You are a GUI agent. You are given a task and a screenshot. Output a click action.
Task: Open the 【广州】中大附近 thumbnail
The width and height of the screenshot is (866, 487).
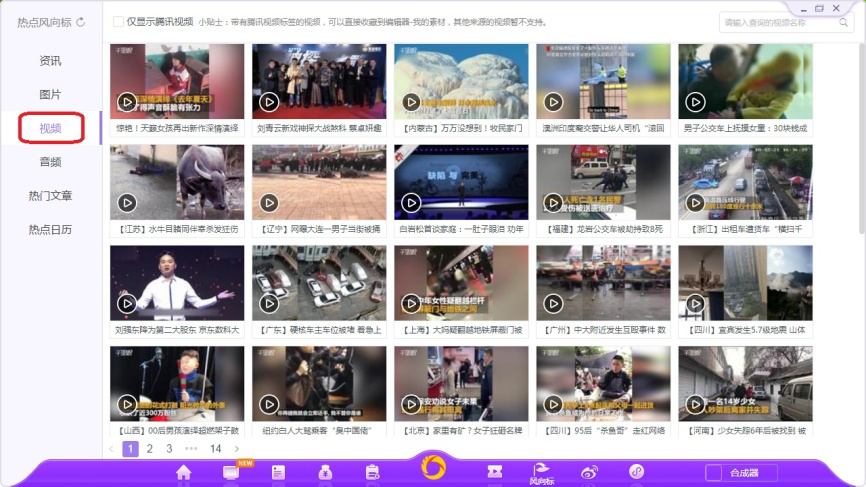pyautogui.click(x=603, y=283)
